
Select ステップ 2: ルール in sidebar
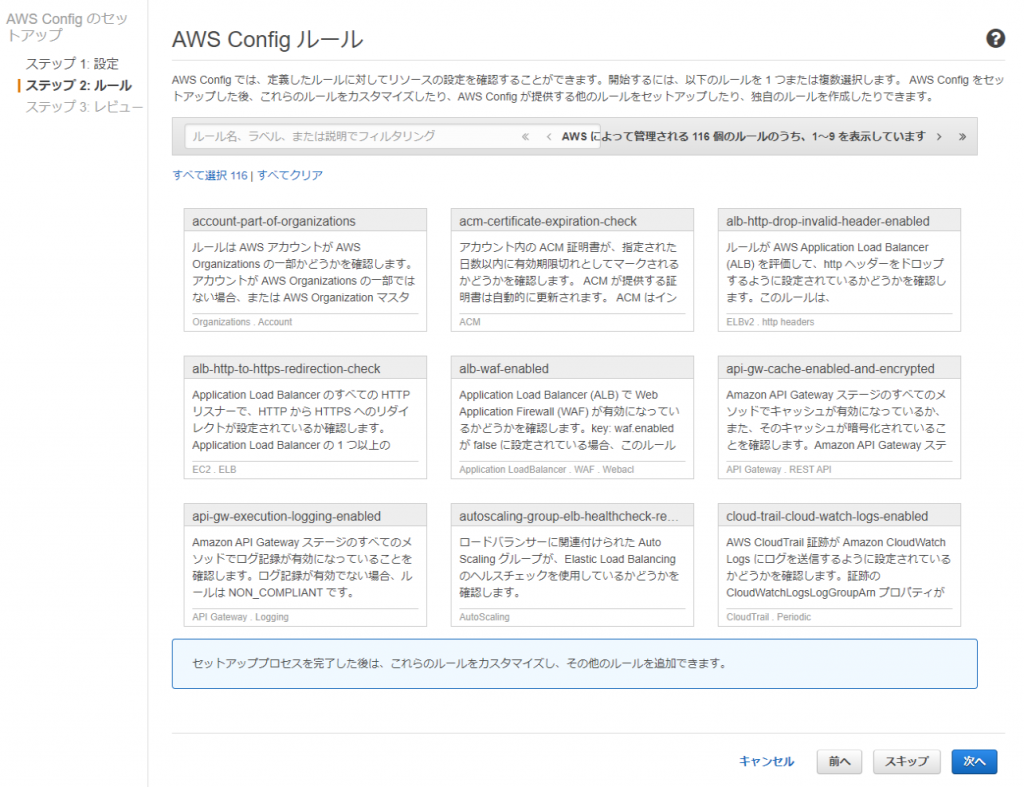click(x=78, y=86)
